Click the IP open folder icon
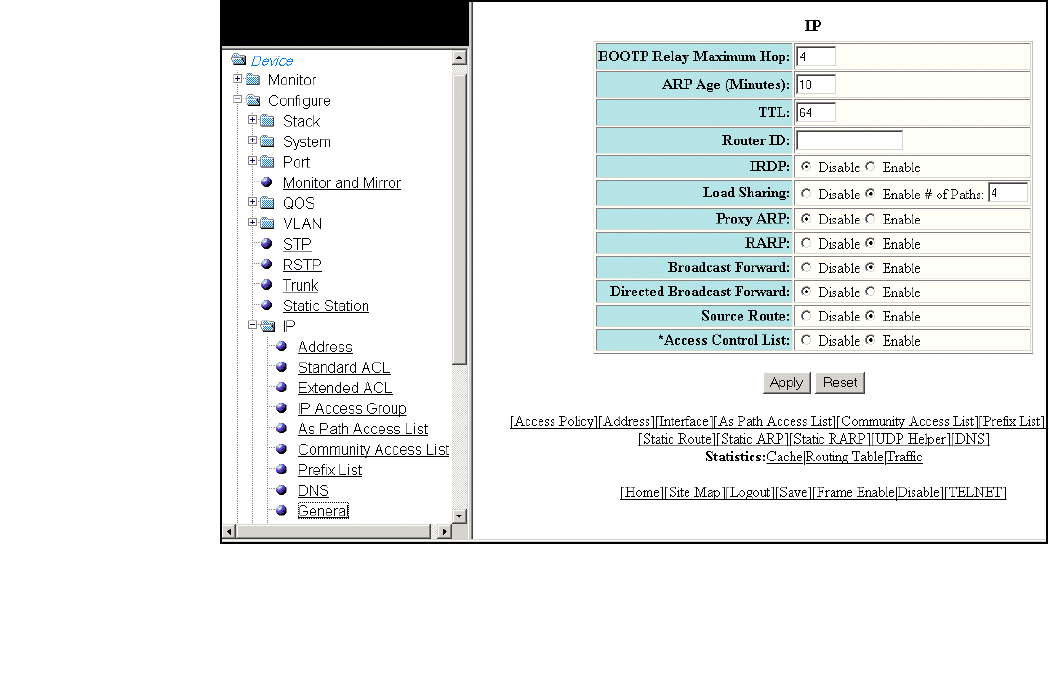This screenshot has height=700, width=1049. [268, 326]
